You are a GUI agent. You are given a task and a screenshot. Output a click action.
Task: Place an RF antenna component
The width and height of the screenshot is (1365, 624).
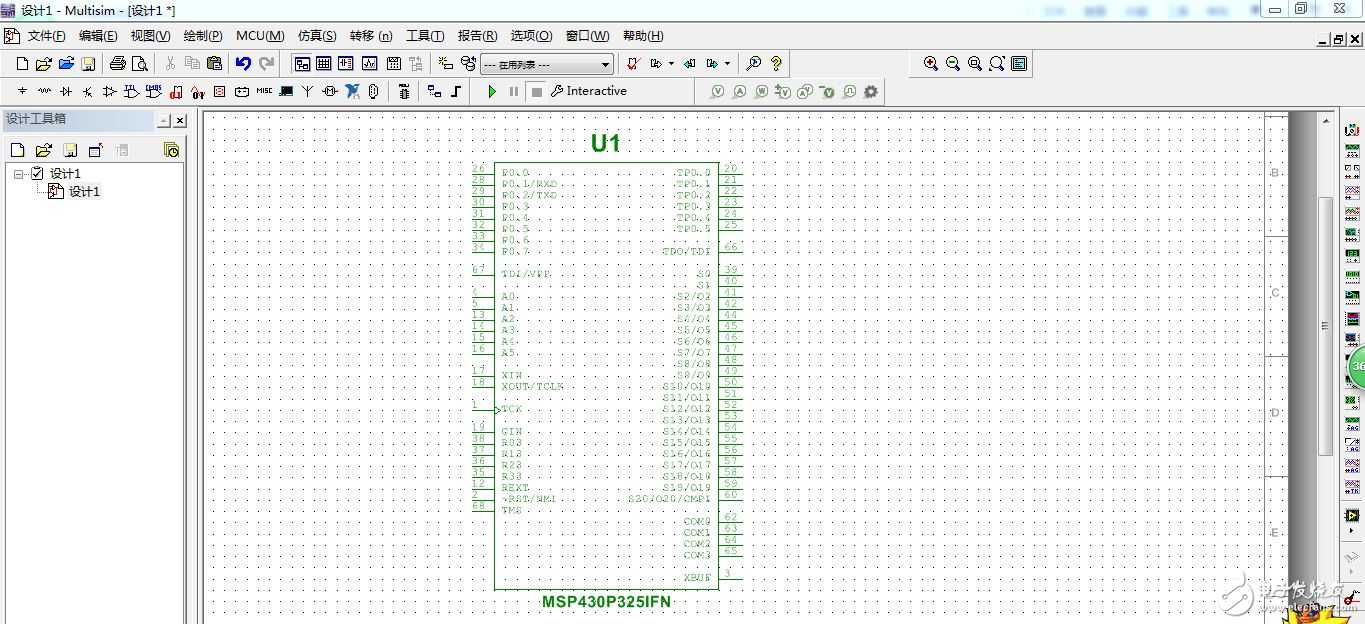(308, 91)
